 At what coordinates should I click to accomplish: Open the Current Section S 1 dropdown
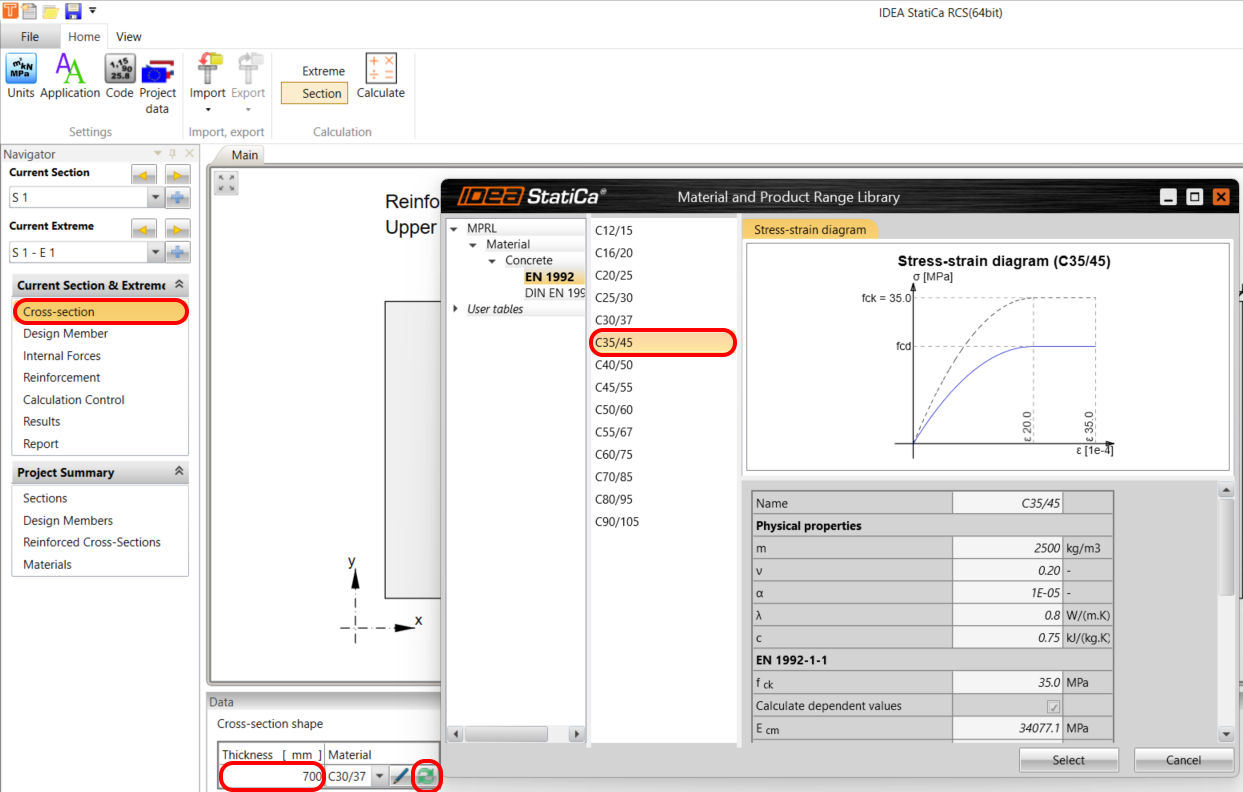coord(154,198)
